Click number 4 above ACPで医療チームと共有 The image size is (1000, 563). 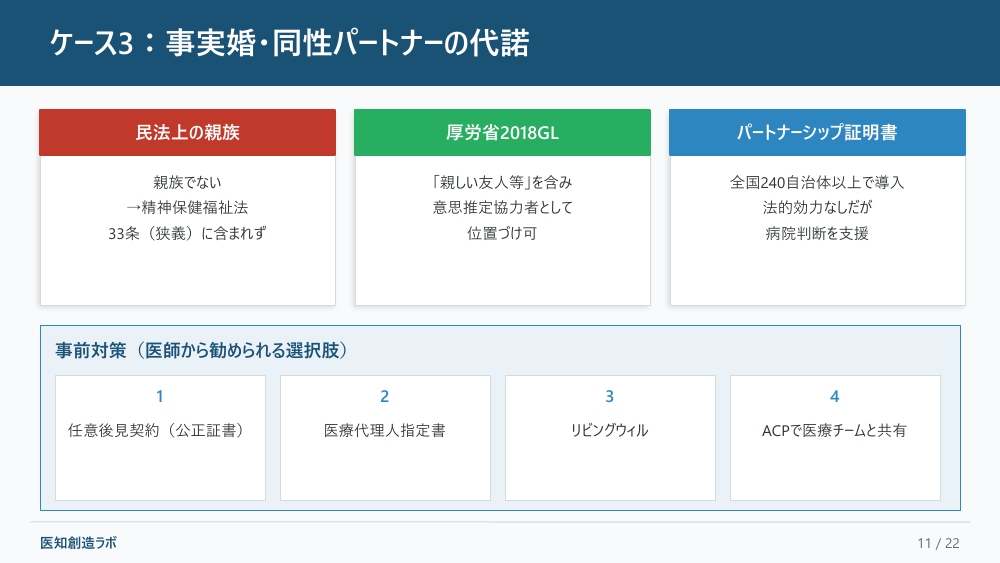[834, 397]
